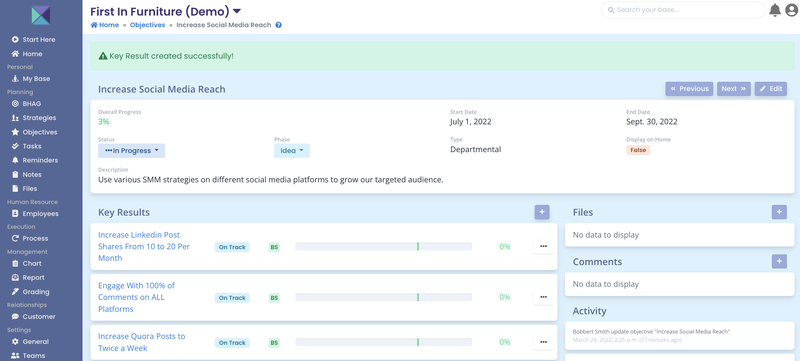Click the Tasks checkmark icon
Image resolution: width=800 pixels, height=361 pixels.
15,146
